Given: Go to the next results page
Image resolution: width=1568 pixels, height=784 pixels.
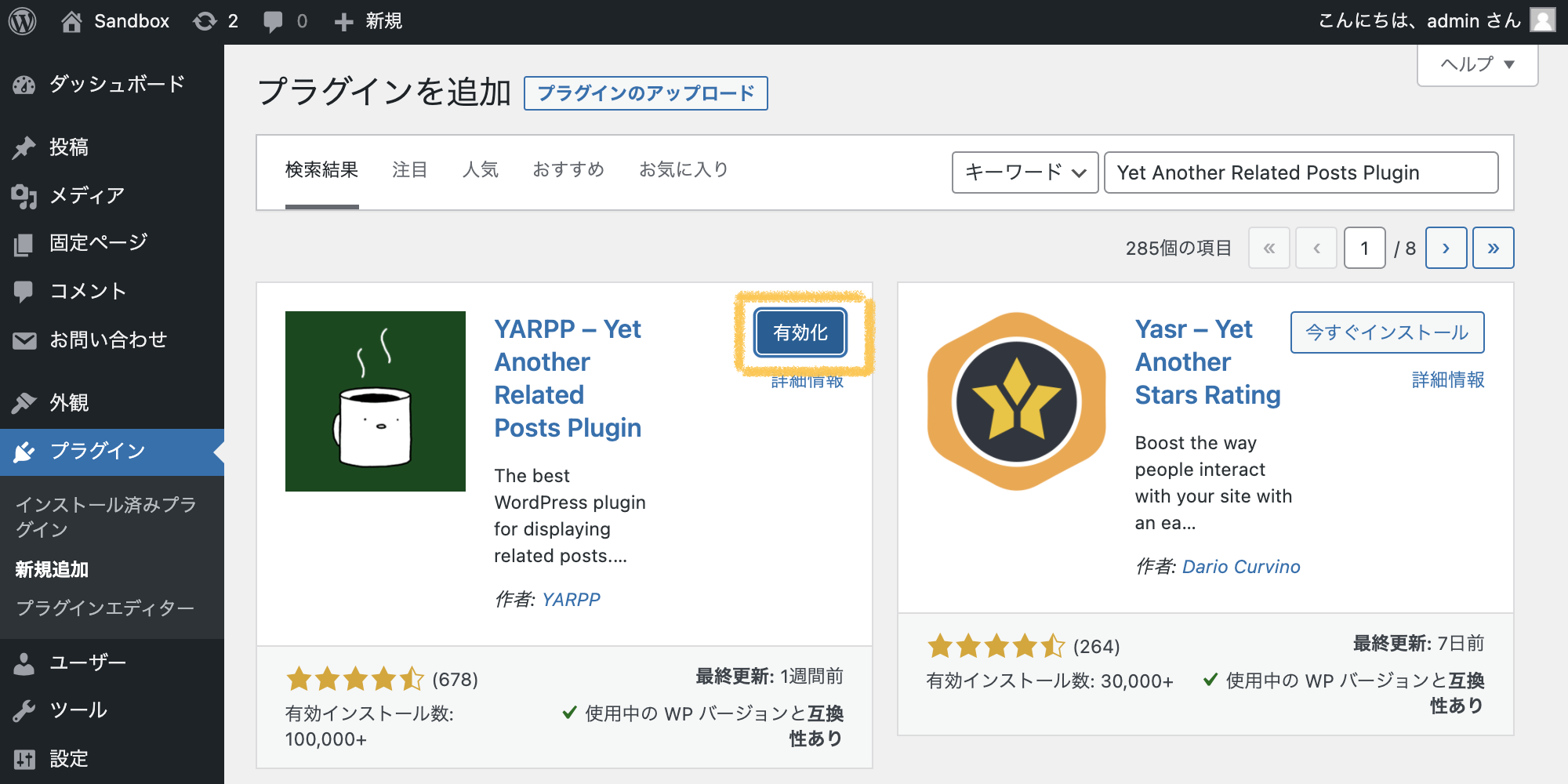Looking at the screenshot, I should [1446, 249].
